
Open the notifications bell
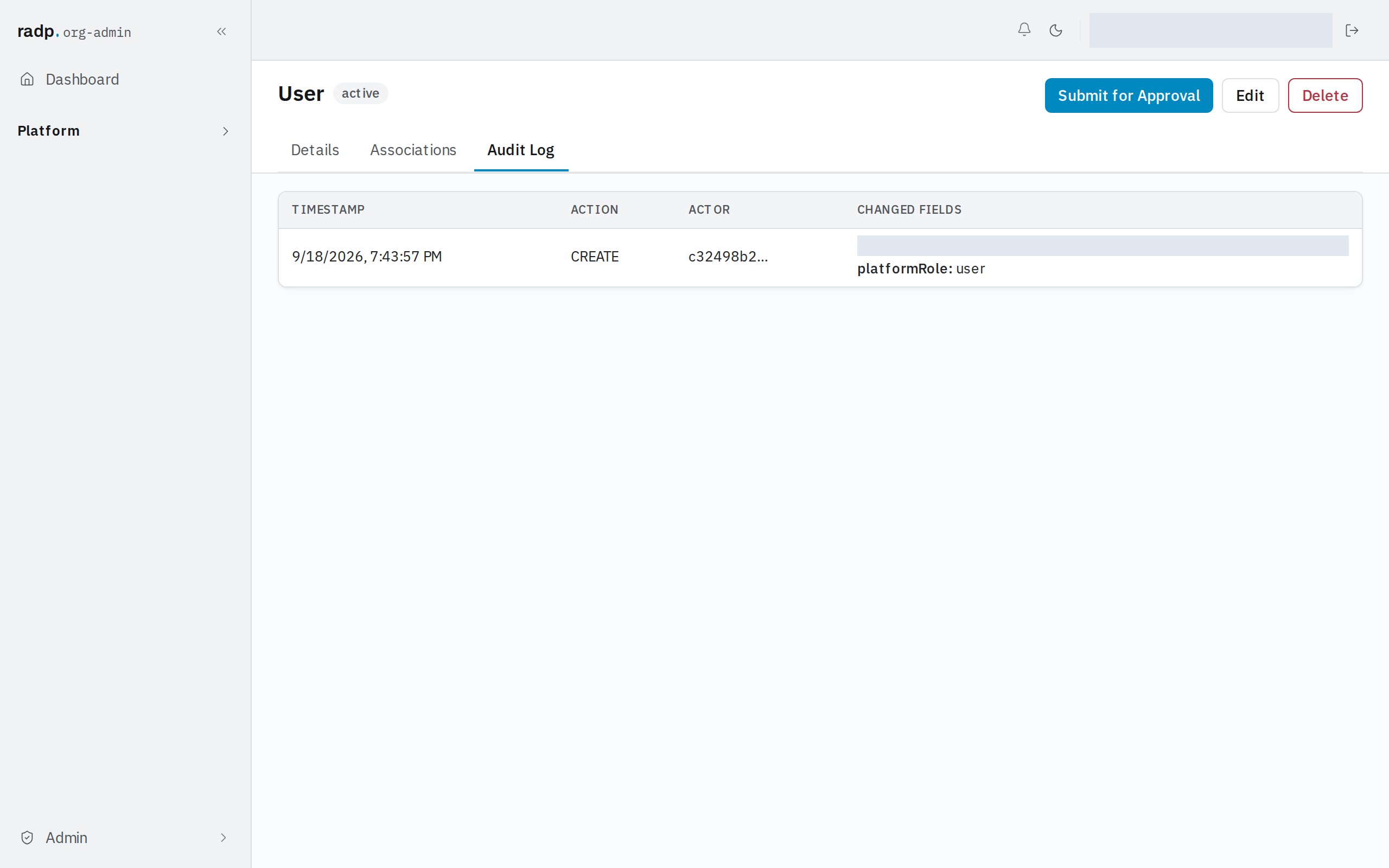click(x=1024, y=30)
